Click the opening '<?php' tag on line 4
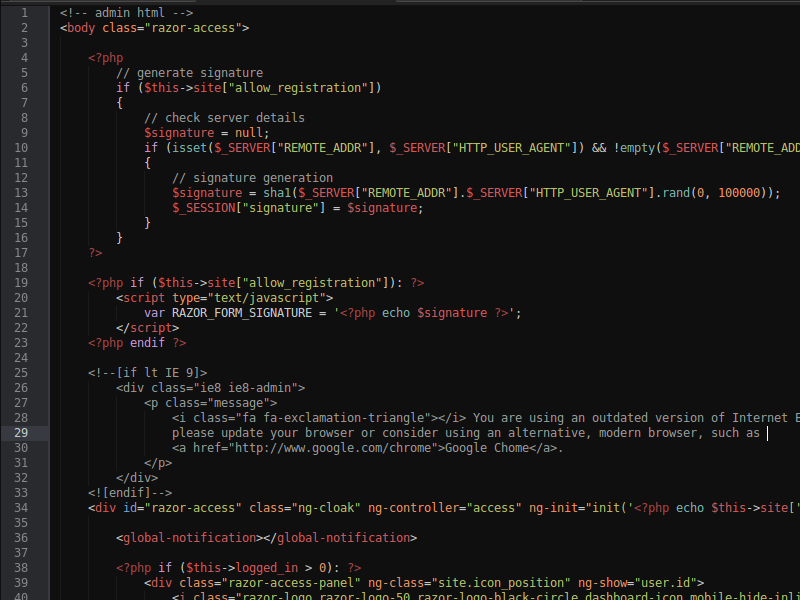Image resolution: width=800 pixels, height=600 pixels. [106, 58]
